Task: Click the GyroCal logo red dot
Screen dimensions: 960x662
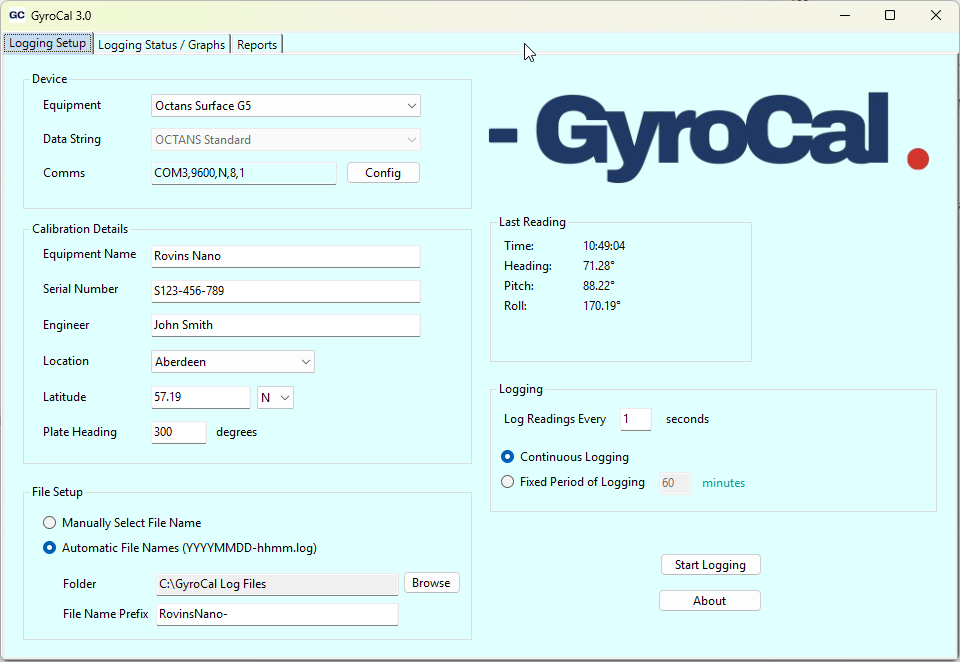Action: click(917, 159)
